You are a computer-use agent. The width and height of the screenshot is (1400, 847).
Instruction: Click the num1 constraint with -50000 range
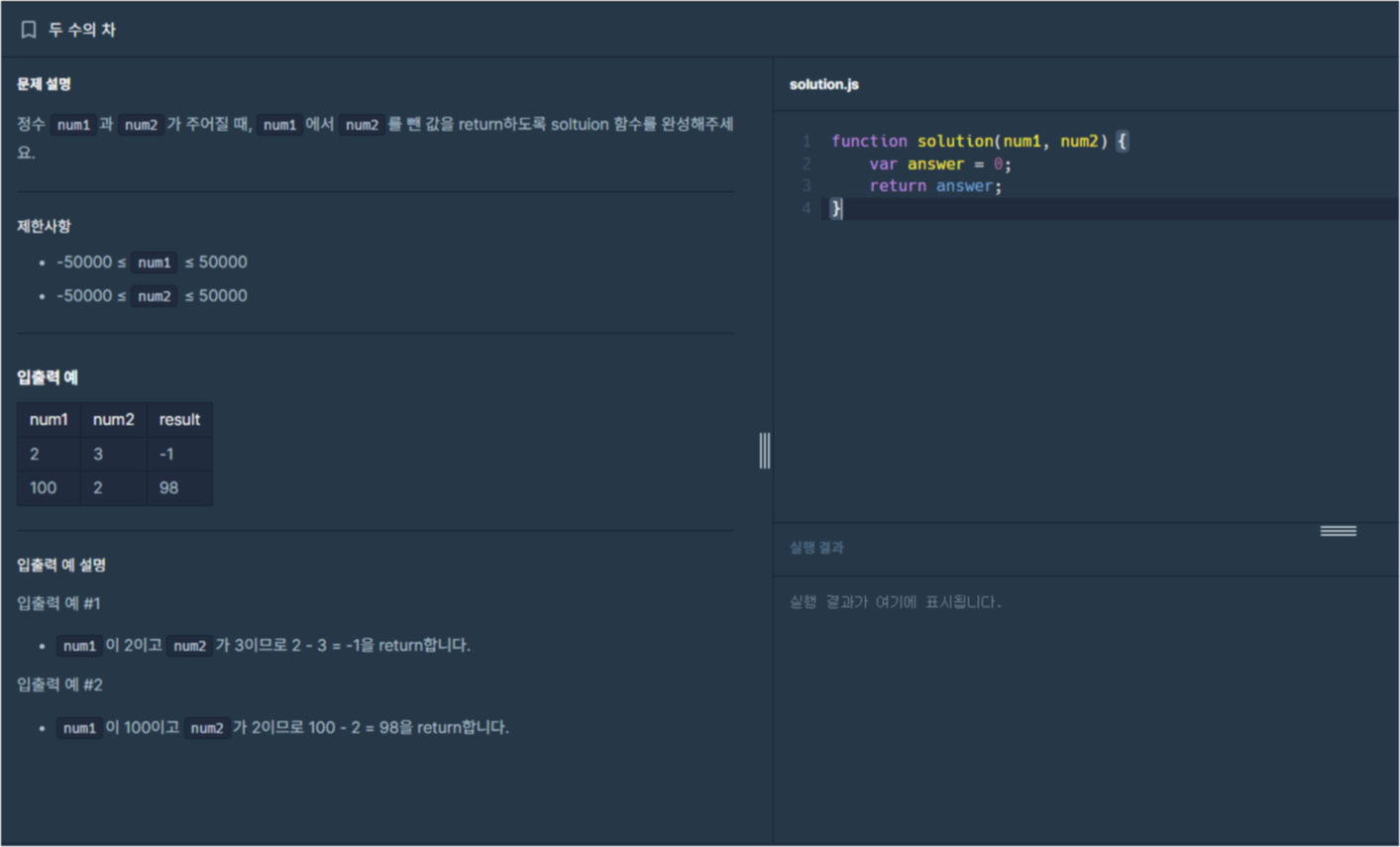point(152,263)
